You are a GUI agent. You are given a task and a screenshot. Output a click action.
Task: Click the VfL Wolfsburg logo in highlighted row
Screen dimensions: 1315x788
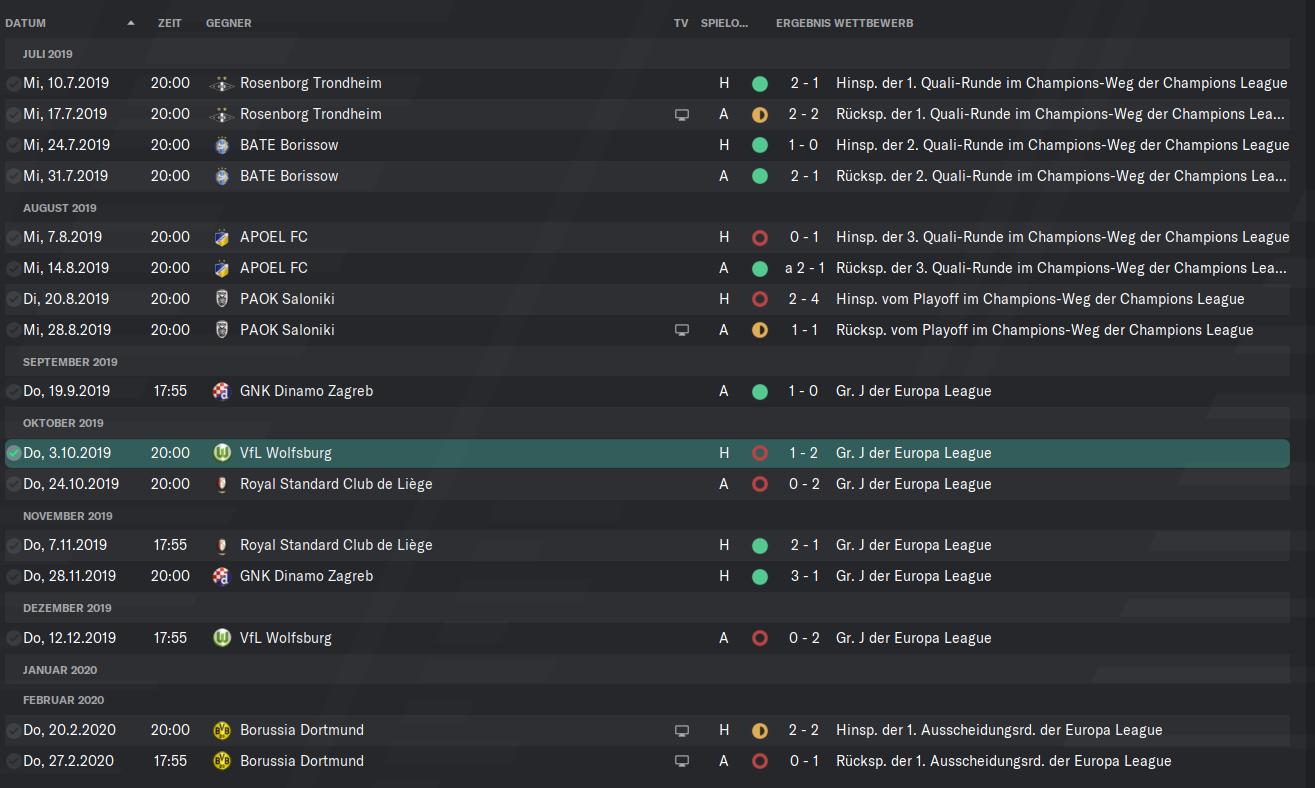click(222, 453)
